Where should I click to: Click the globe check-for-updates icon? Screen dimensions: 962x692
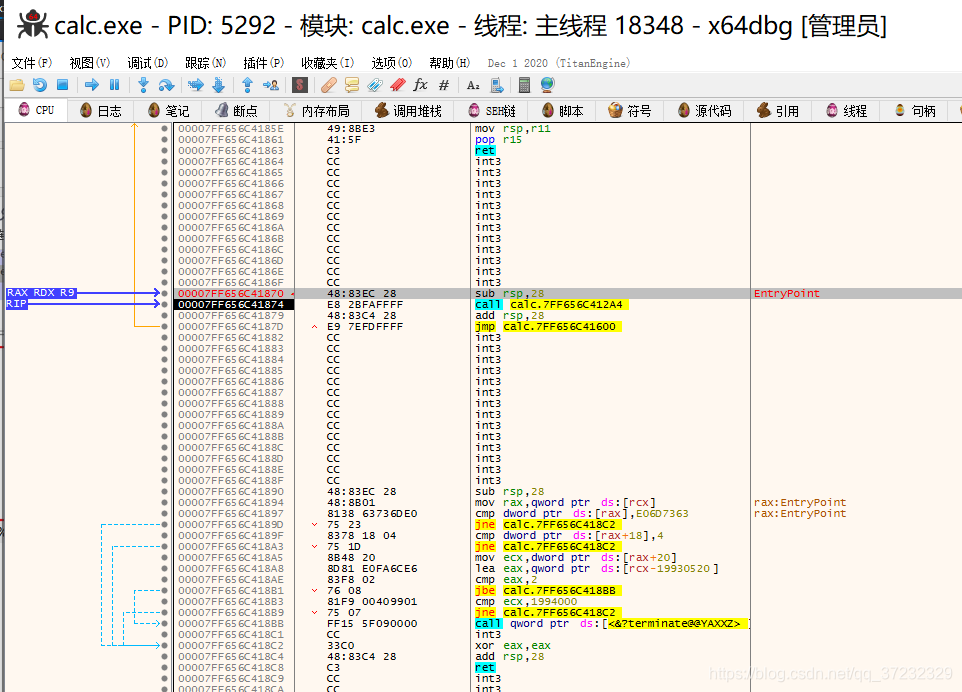click(x=547, y=85)
